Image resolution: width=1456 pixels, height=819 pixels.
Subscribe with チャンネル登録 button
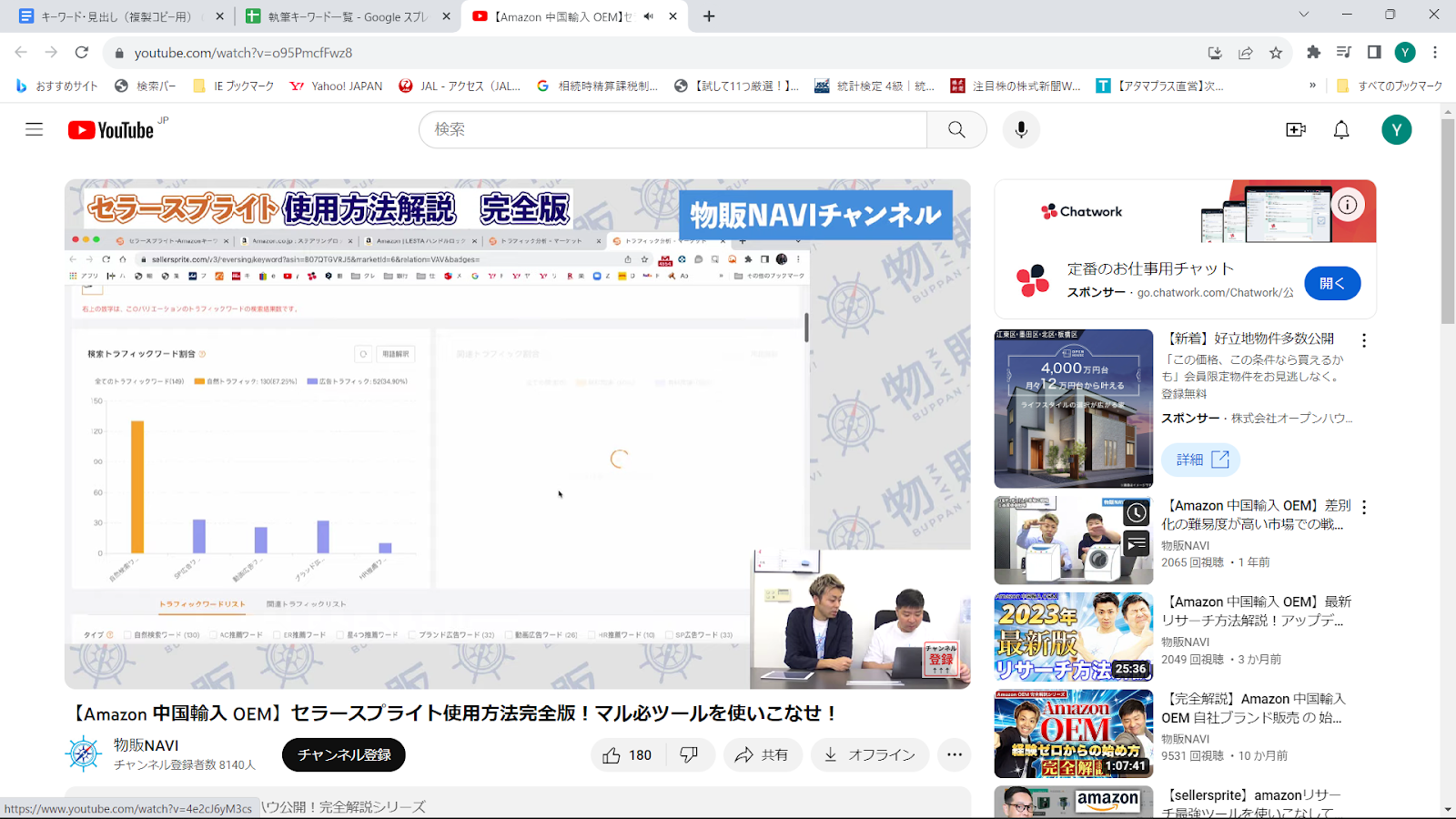[x=344, y=754]
